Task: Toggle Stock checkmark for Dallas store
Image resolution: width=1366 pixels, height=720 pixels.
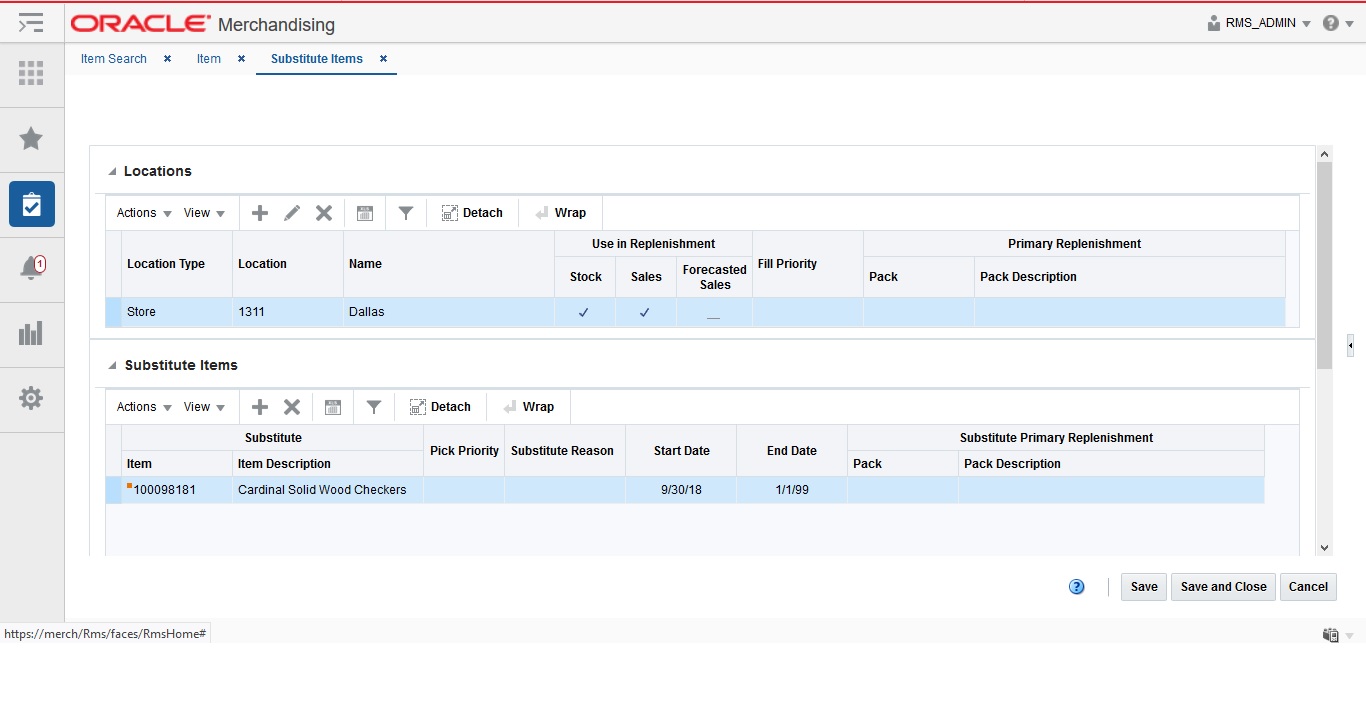Action: pyautogui.click(x=584, y=312)
